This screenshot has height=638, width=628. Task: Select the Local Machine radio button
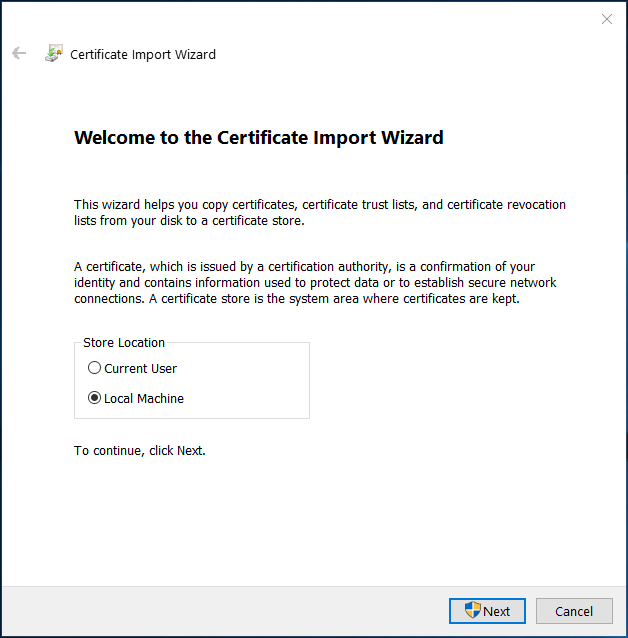click(x=94, y=398)
